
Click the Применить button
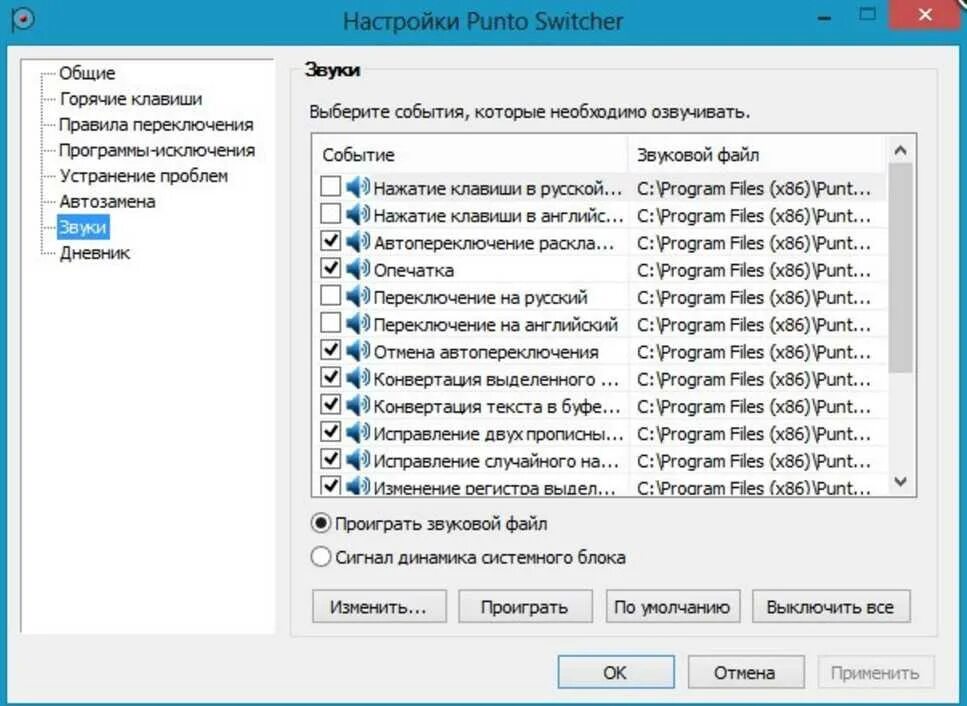point(875,672)
